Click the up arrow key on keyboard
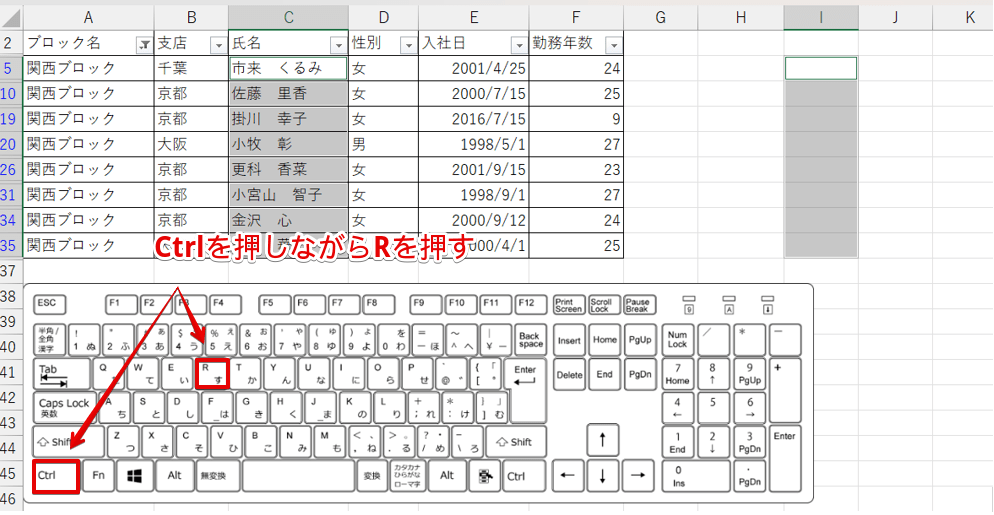This screenshot has width=994, height=515. (602, 440)
